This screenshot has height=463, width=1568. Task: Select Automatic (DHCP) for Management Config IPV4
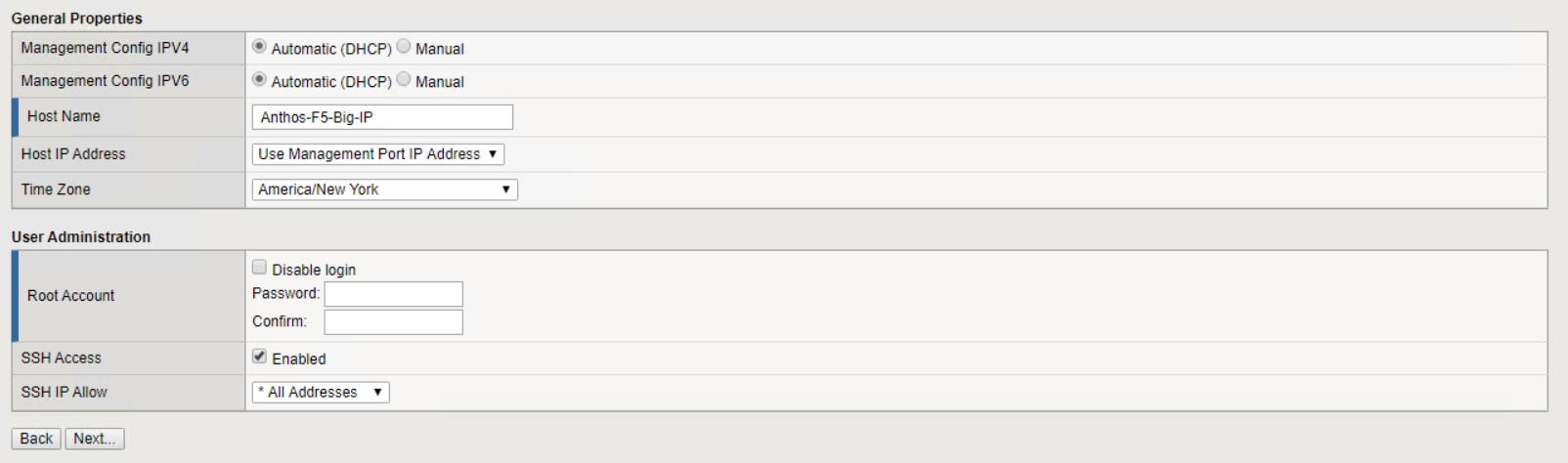point(259,46)
